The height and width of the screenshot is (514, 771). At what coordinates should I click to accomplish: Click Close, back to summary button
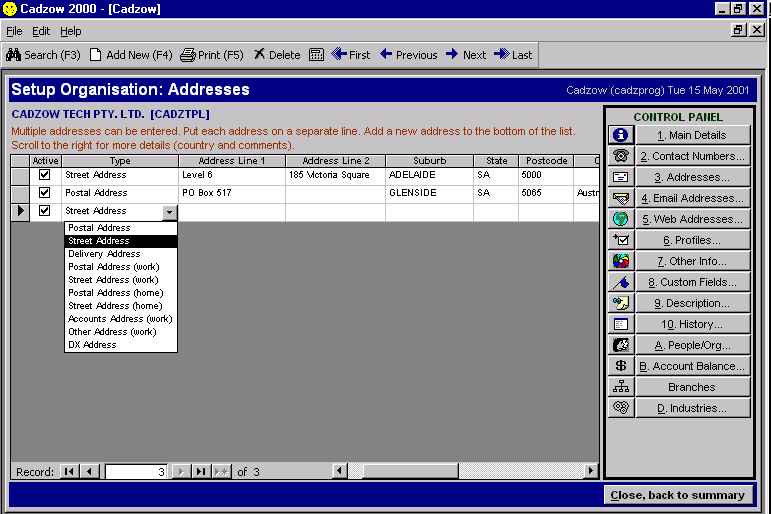coord(678,495)
